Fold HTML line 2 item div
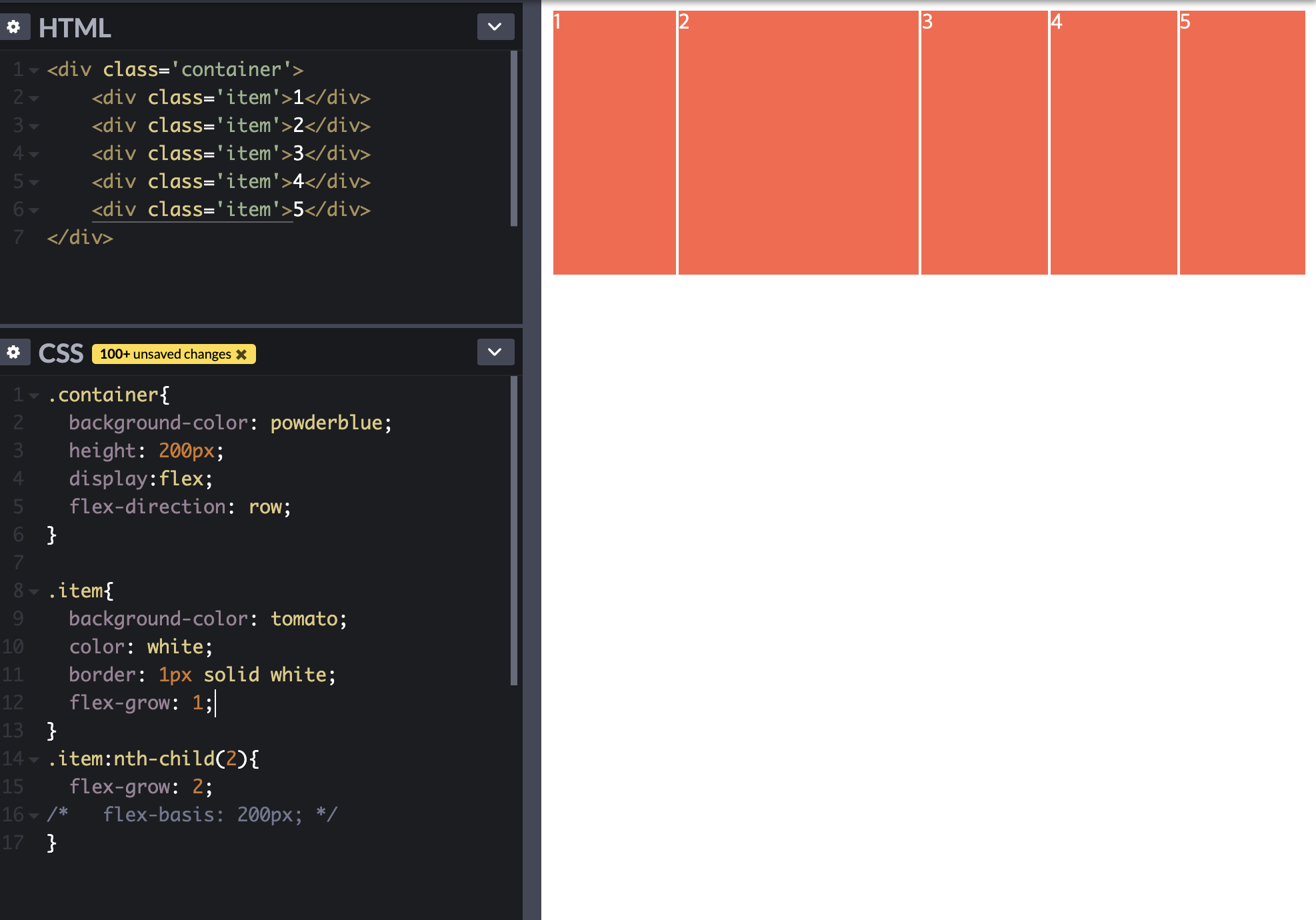 [x=34, y=98]
